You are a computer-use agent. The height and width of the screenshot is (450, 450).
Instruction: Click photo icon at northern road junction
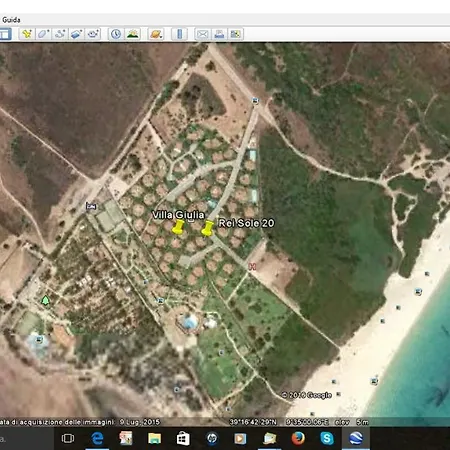coord(255,100)
